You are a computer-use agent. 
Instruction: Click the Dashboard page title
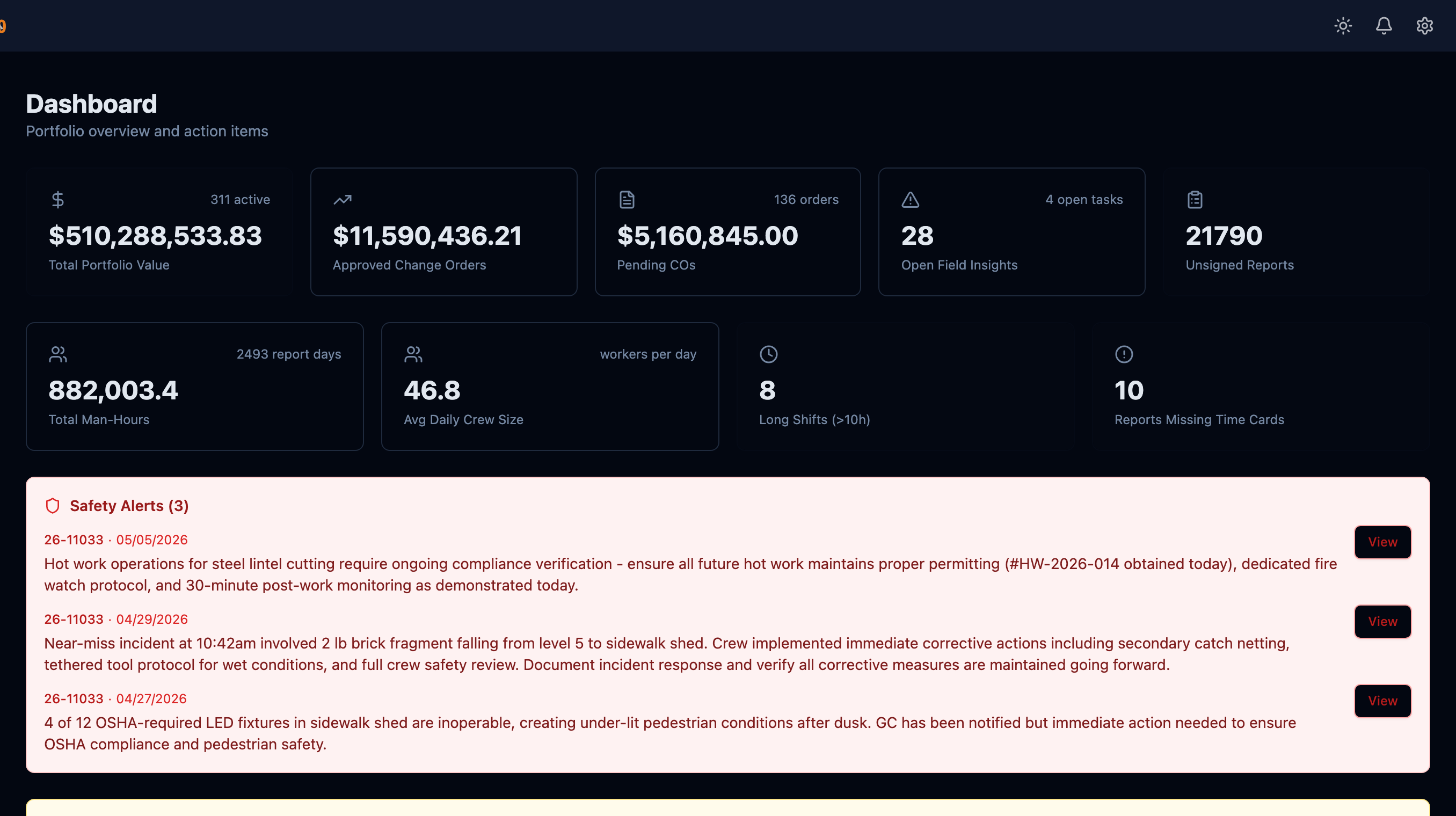[x=92, y=104]
